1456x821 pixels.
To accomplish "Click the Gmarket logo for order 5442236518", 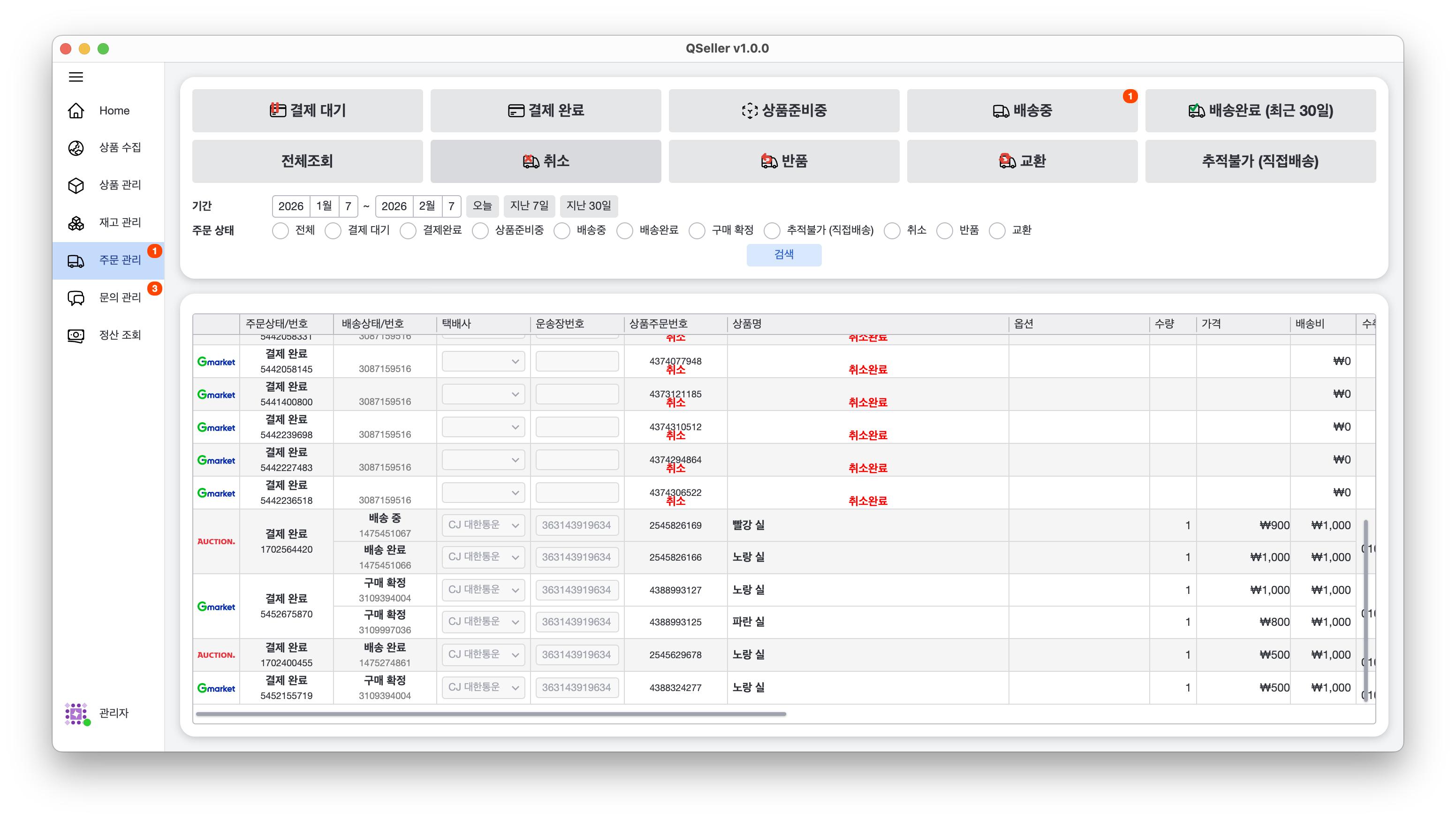I will 216,493.
